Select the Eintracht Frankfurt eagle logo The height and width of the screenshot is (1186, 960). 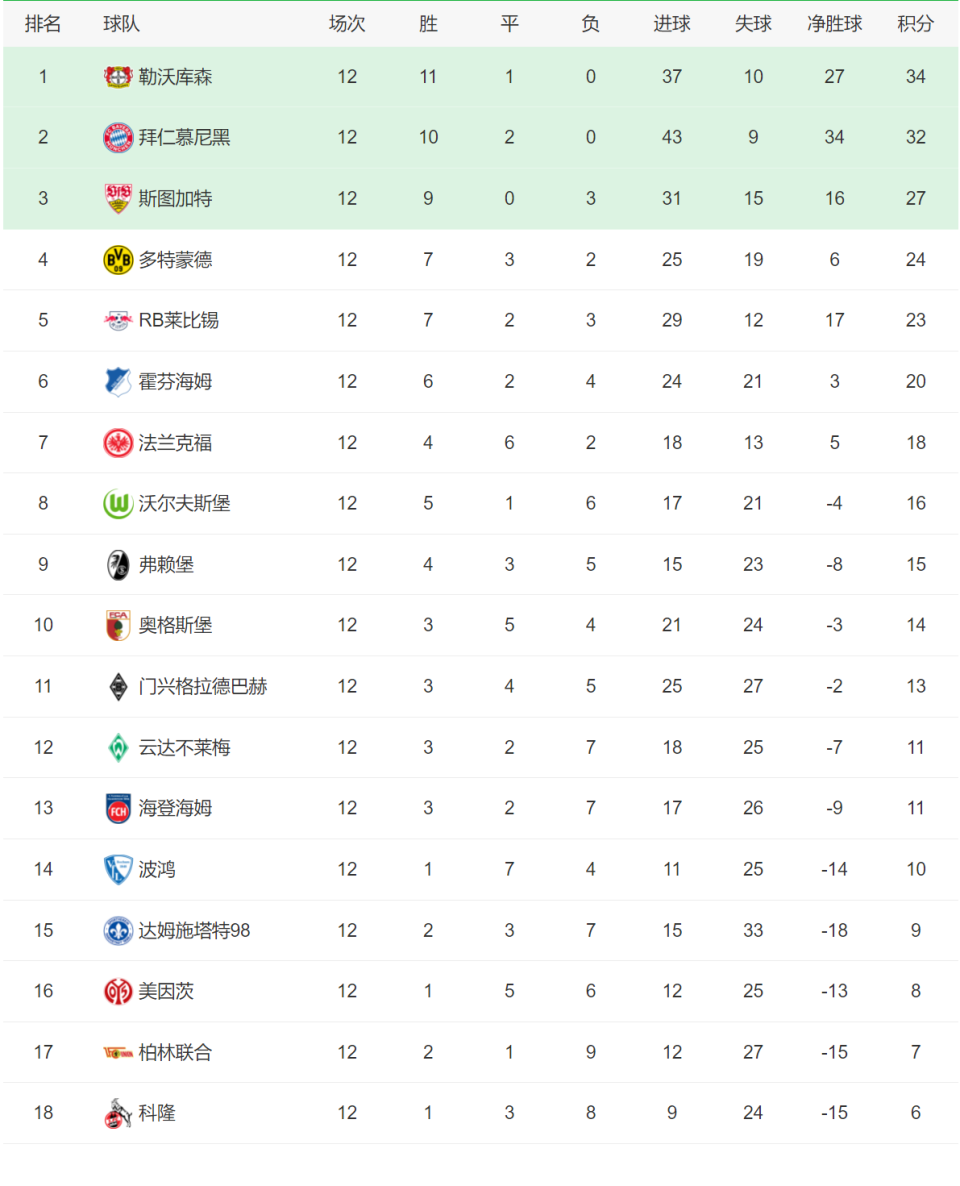[x=117, y=442]
